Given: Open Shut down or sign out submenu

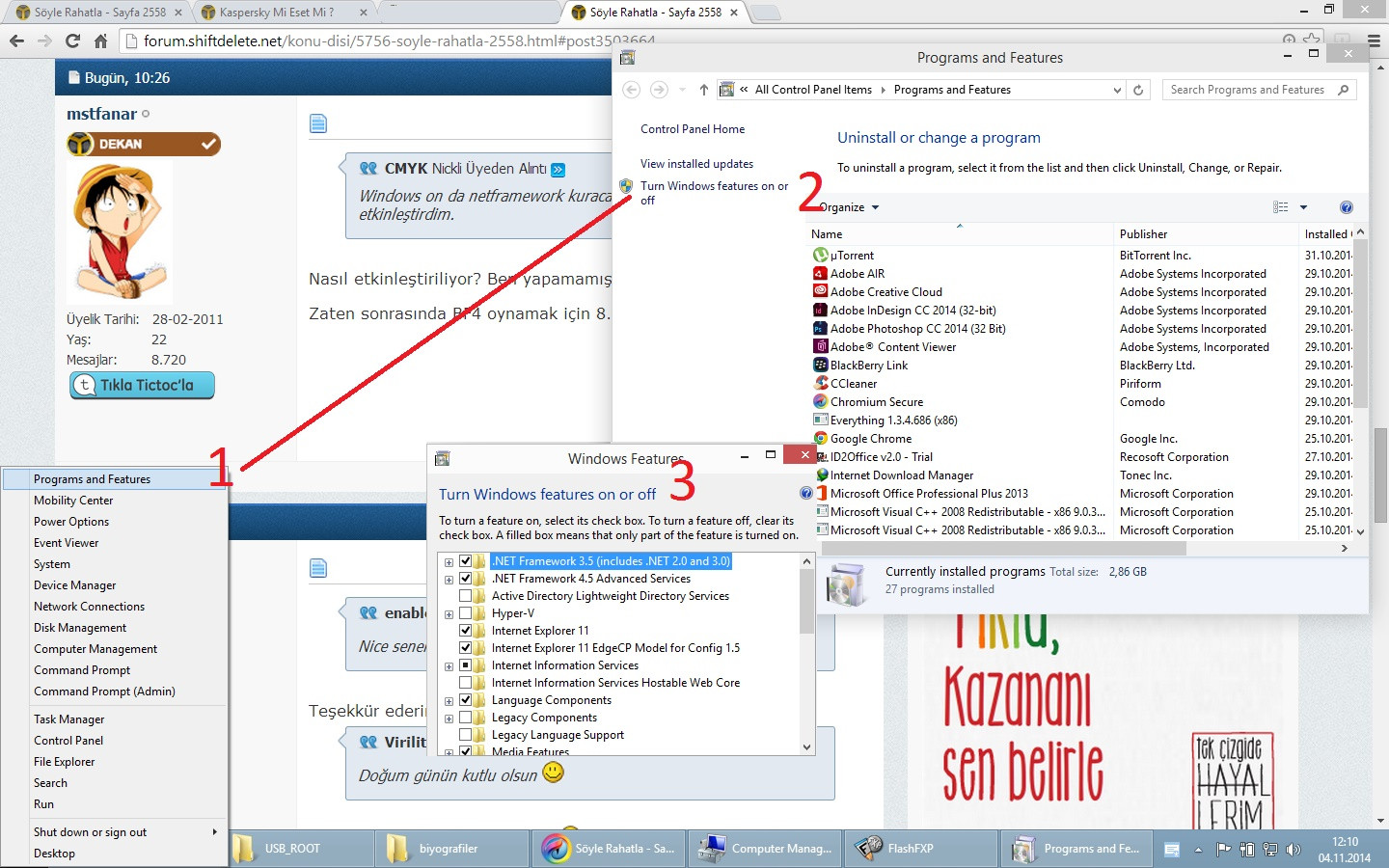Looking at the screenshot, I should coord(115,832).
